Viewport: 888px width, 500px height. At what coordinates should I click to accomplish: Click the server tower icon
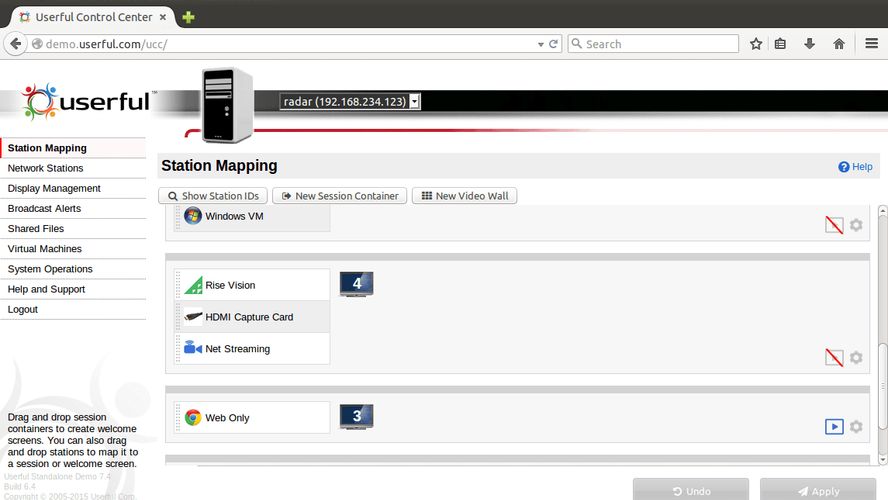coord(227,105)
